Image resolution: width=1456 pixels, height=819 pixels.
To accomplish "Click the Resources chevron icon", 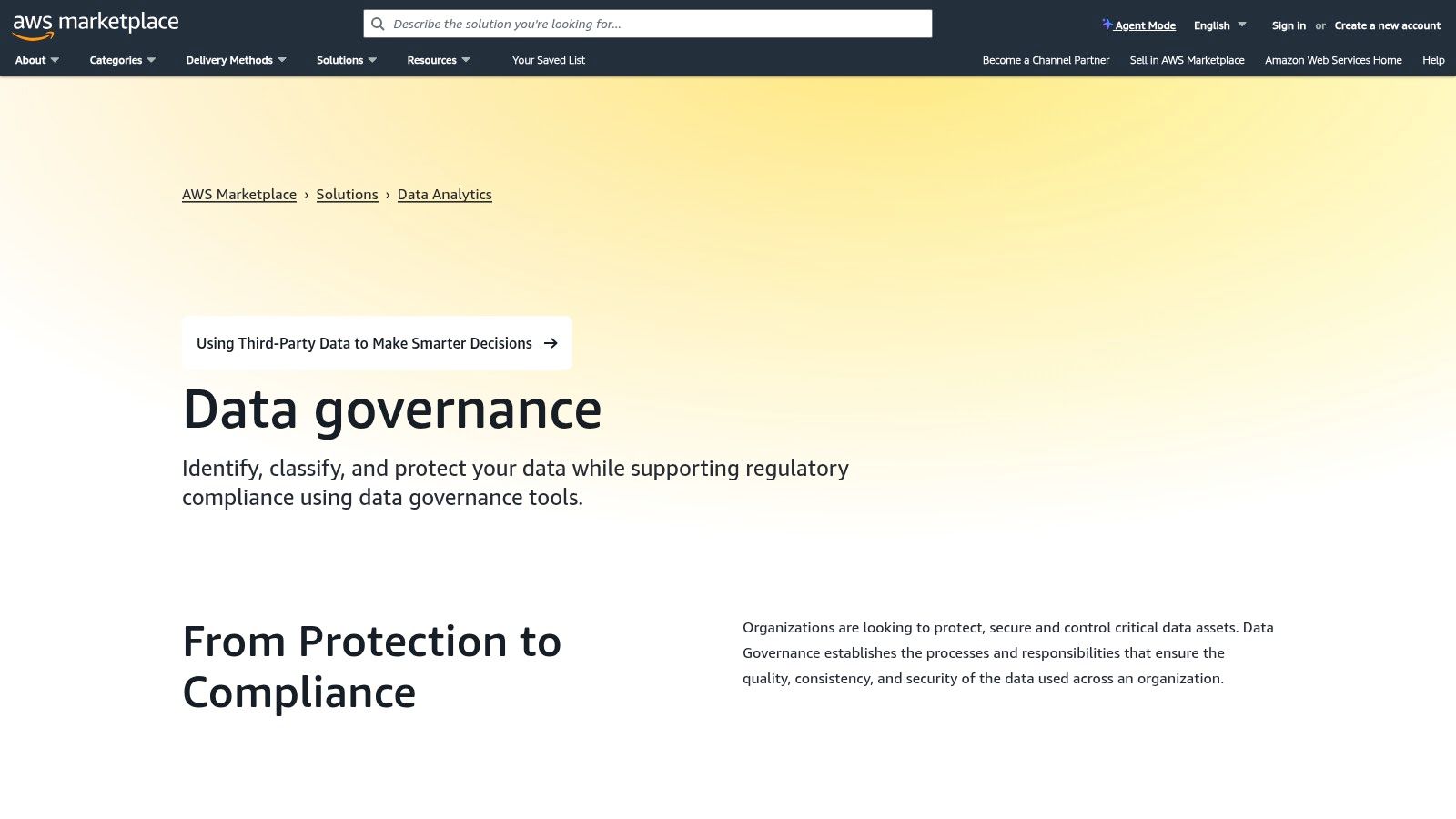I will pyautogui.click(x=467, y=60).
